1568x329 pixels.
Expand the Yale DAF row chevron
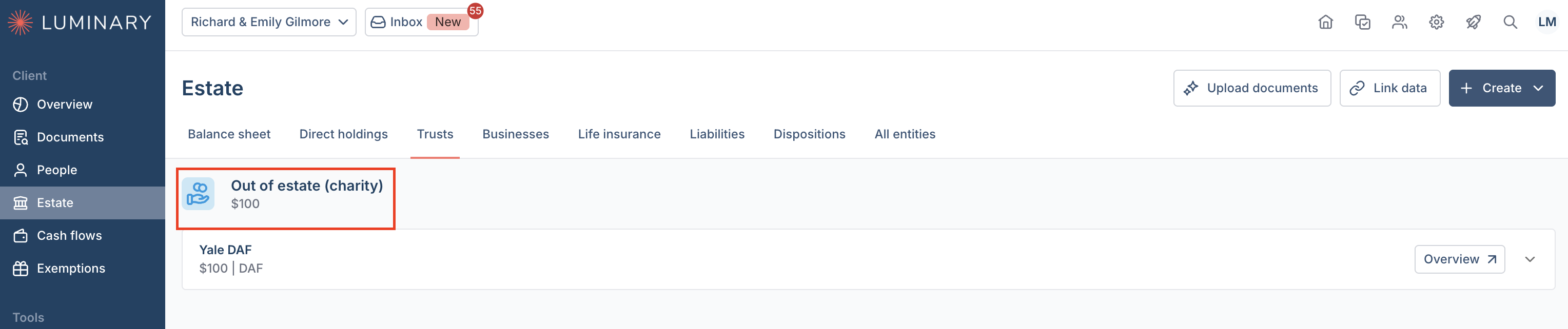point(1530,259)
